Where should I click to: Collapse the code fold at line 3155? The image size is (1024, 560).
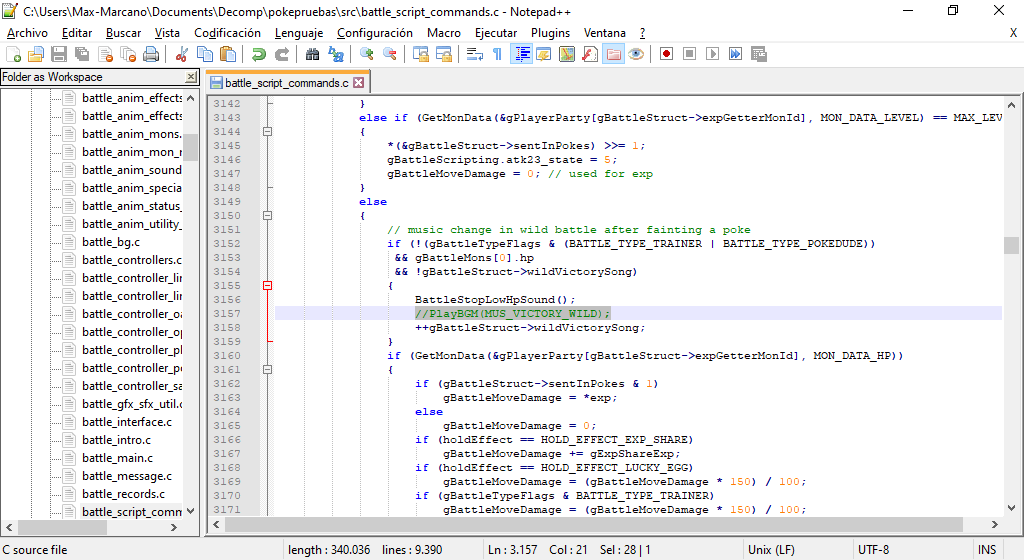coord(267,285)
